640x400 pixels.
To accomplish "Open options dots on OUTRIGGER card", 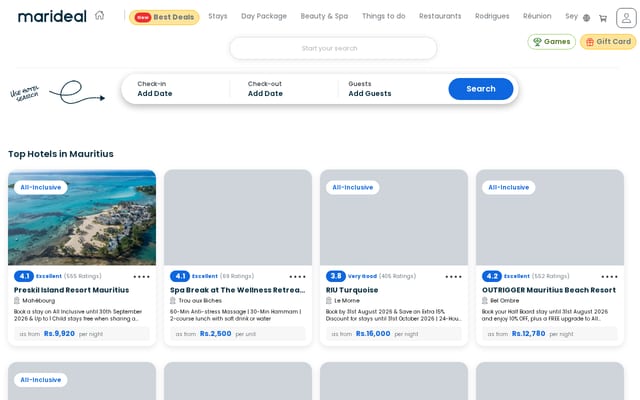I will point(609,277).
